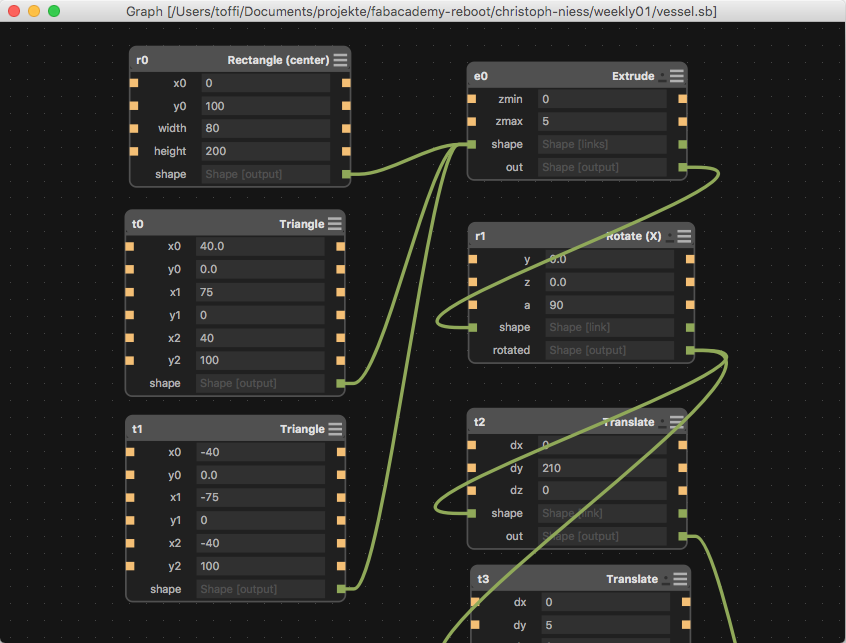Click the Graph window title bar text

[x=421, y=11]
